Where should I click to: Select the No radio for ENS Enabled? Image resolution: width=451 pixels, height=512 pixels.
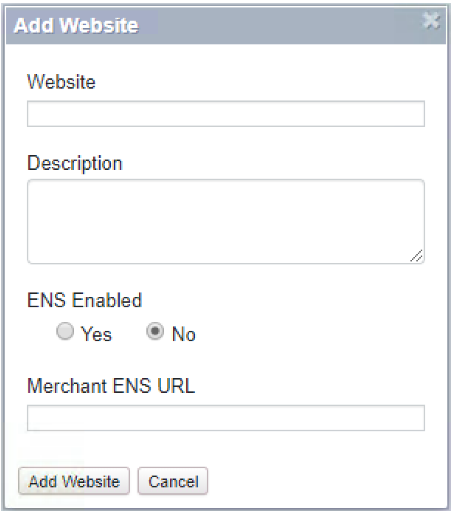[x=155, y=331]
